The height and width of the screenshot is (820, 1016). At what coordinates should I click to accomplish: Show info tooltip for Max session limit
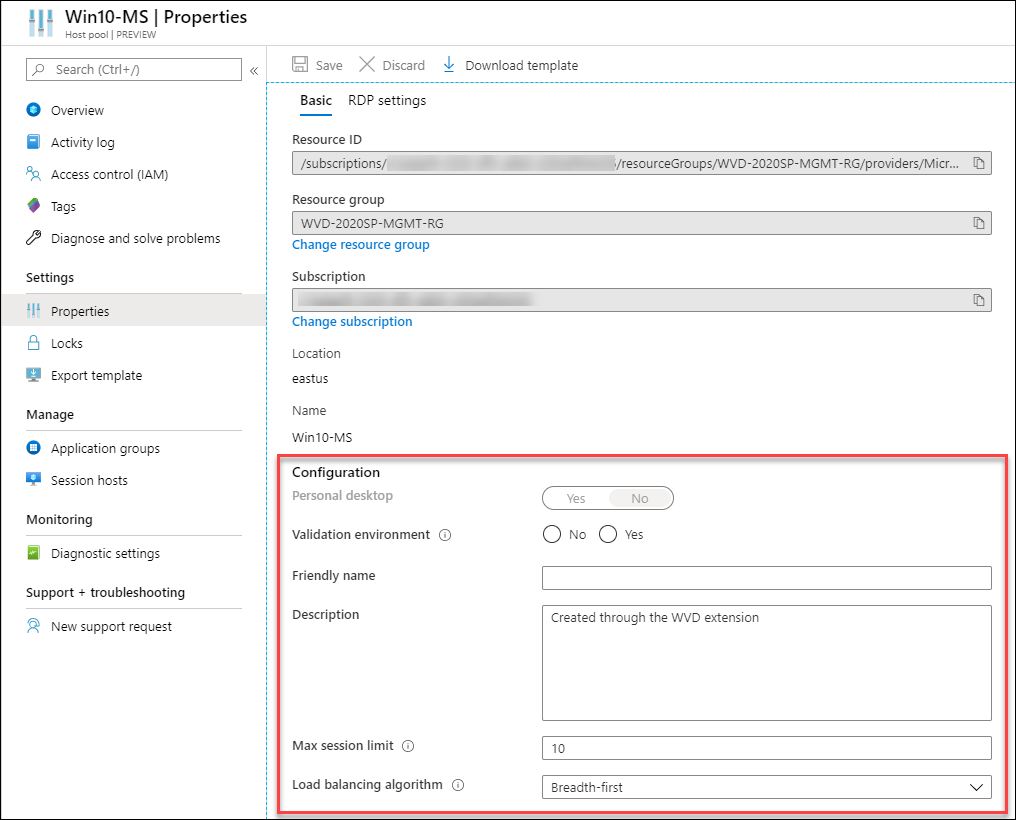(408, 746)
